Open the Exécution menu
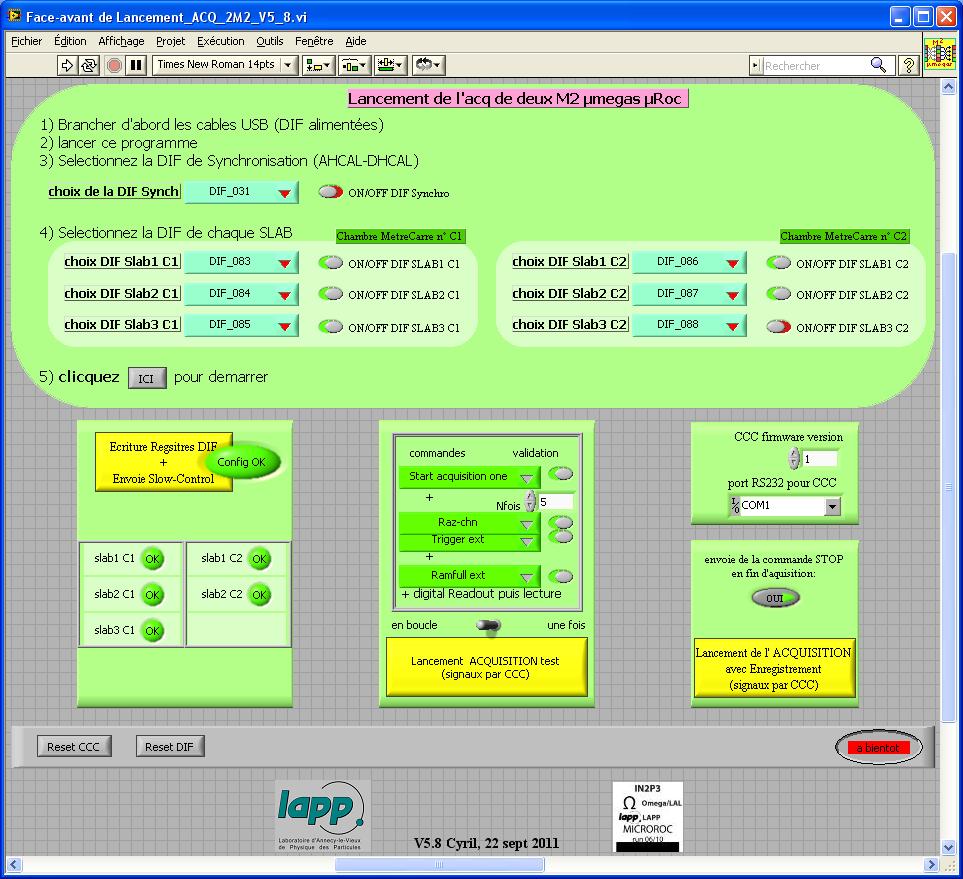 (220, 41)
